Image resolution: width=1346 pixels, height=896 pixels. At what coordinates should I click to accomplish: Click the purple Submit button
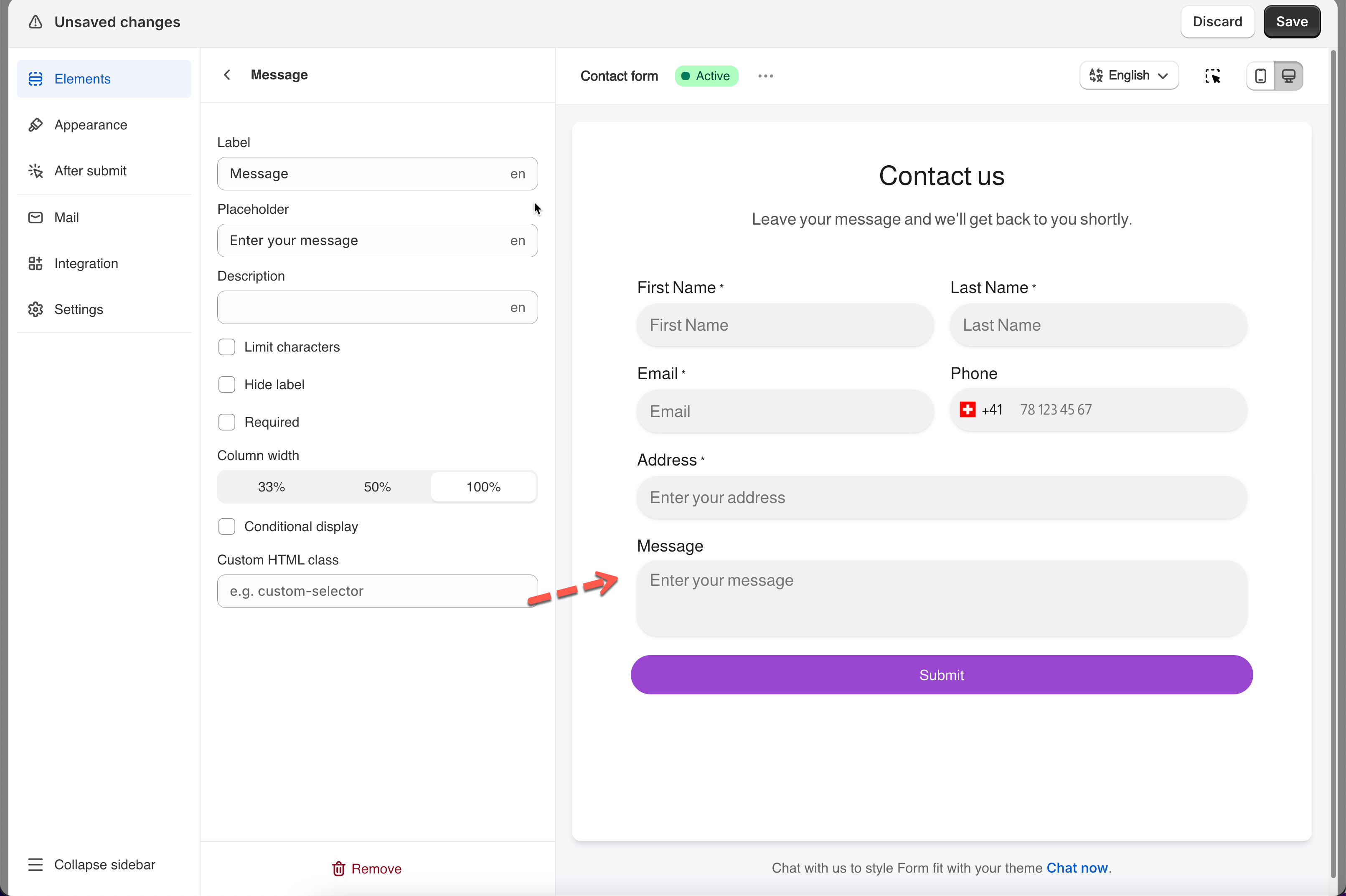[941, 675]
